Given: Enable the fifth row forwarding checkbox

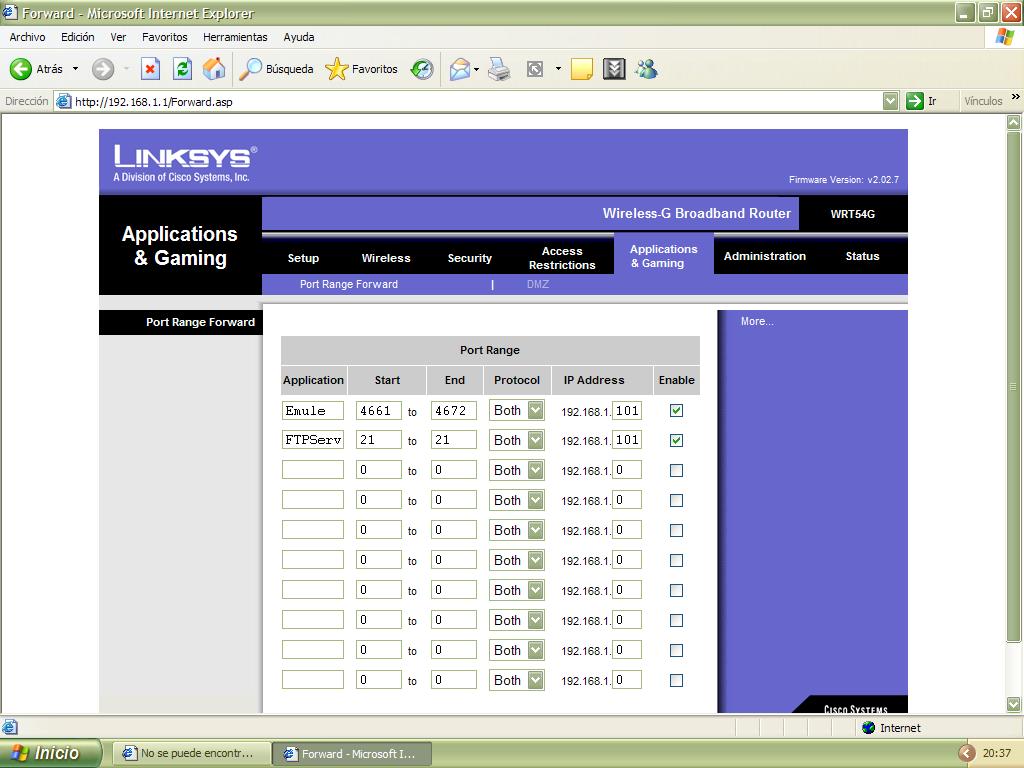Looking at the screenshot, I should [677, 530].
